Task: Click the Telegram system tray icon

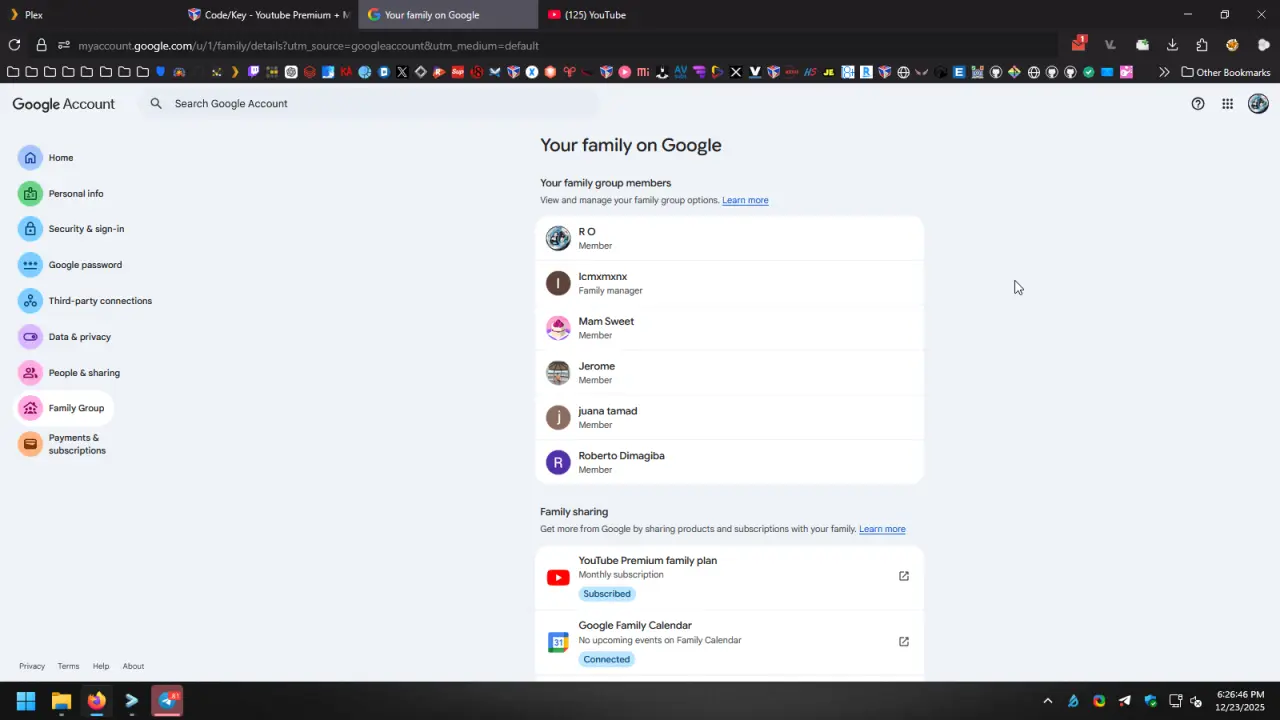Action: pyautogui.click(x=1125, y=701)
